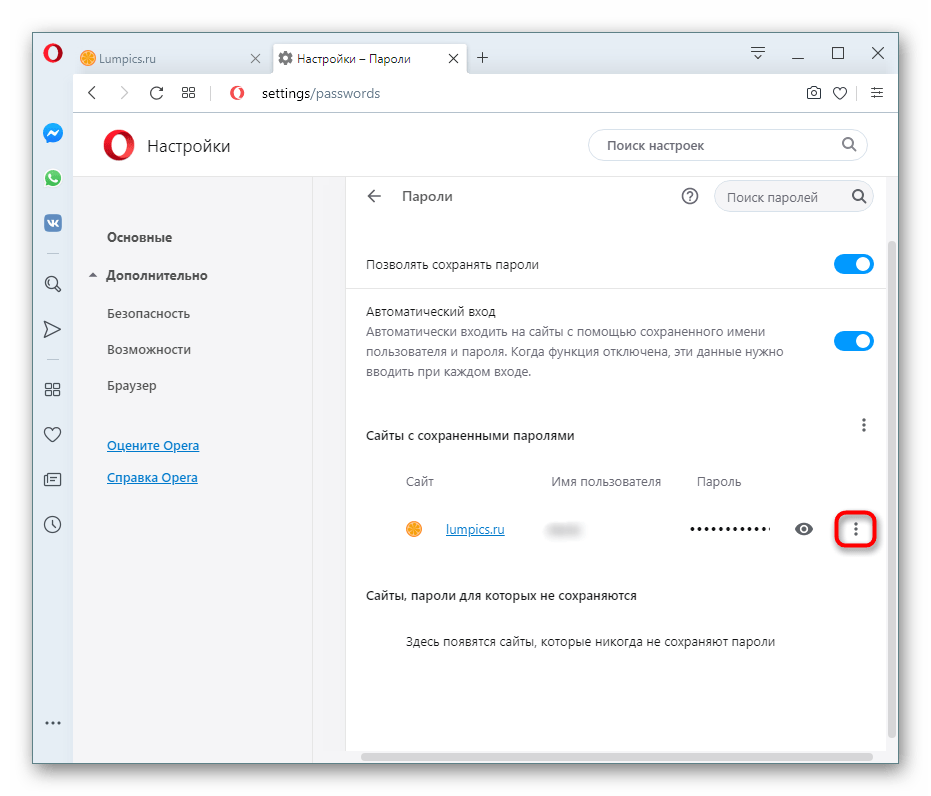The height and width of the screenshot is (796, 931).
Task: Follow the Справка Opera link
Action: tap(152, 478)
